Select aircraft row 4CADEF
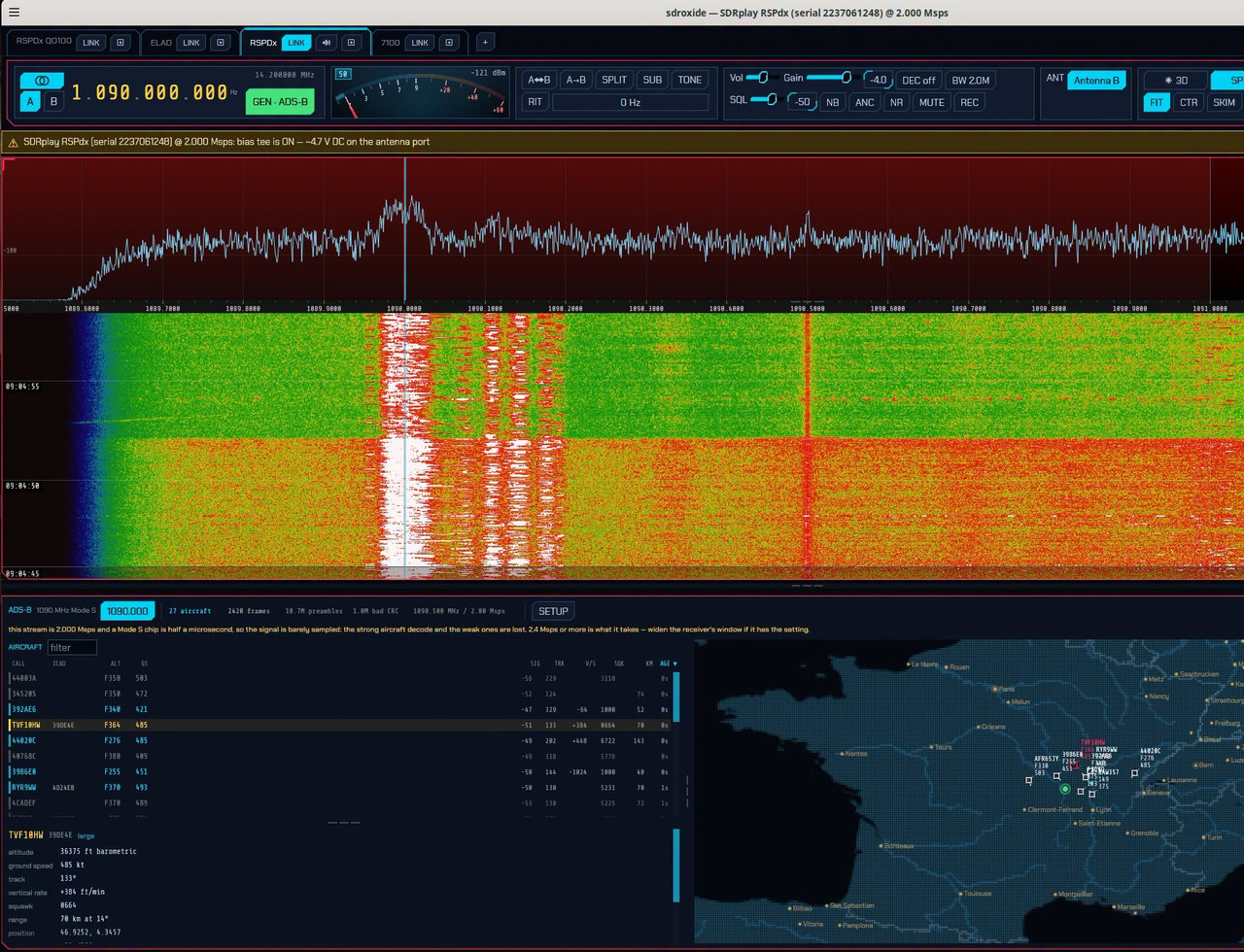Viewport: 1244px width, 952px height. tap(339, 802)
